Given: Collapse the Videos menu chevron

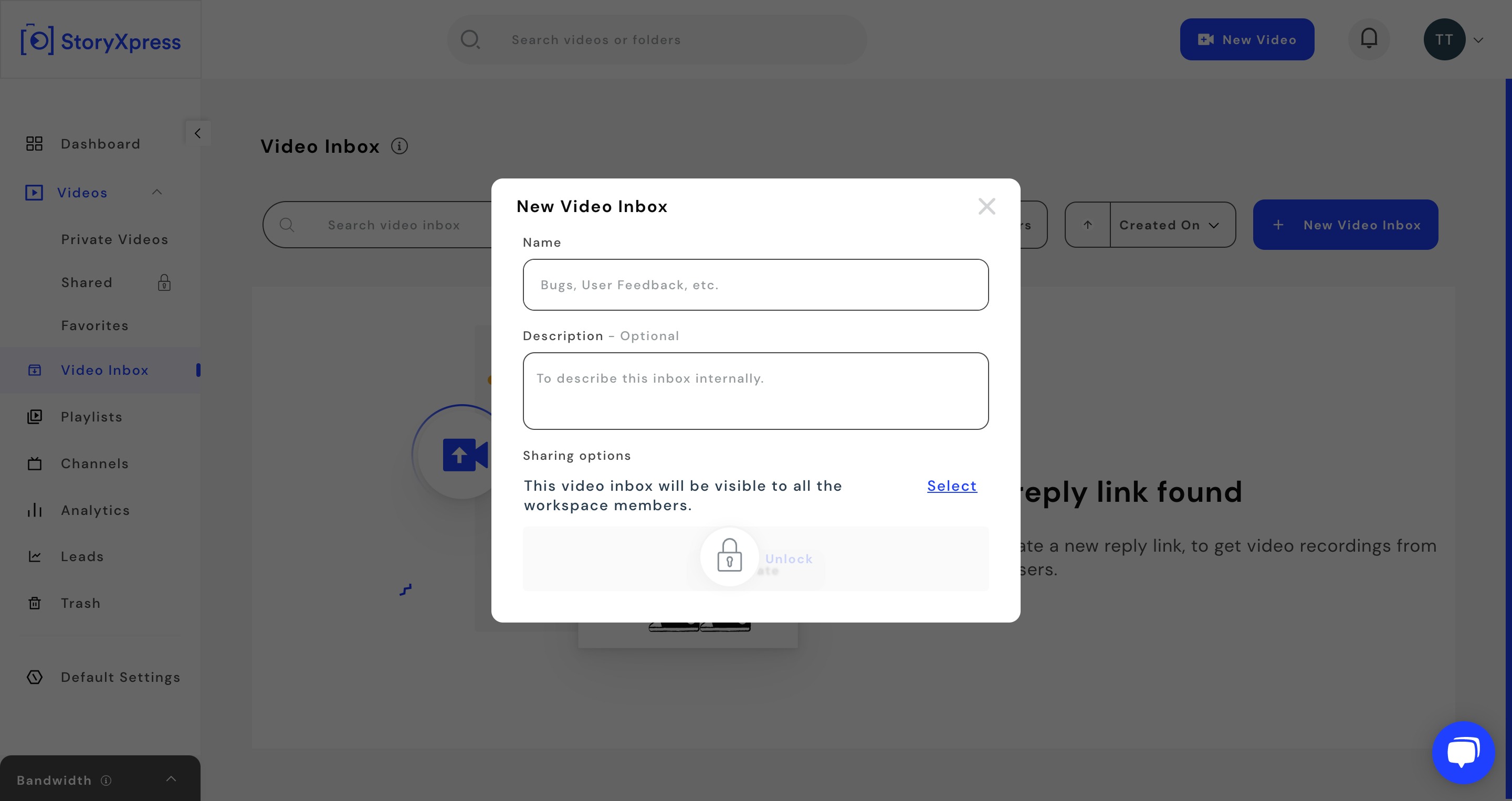Looking at the screenshot, I should [157, 193].
